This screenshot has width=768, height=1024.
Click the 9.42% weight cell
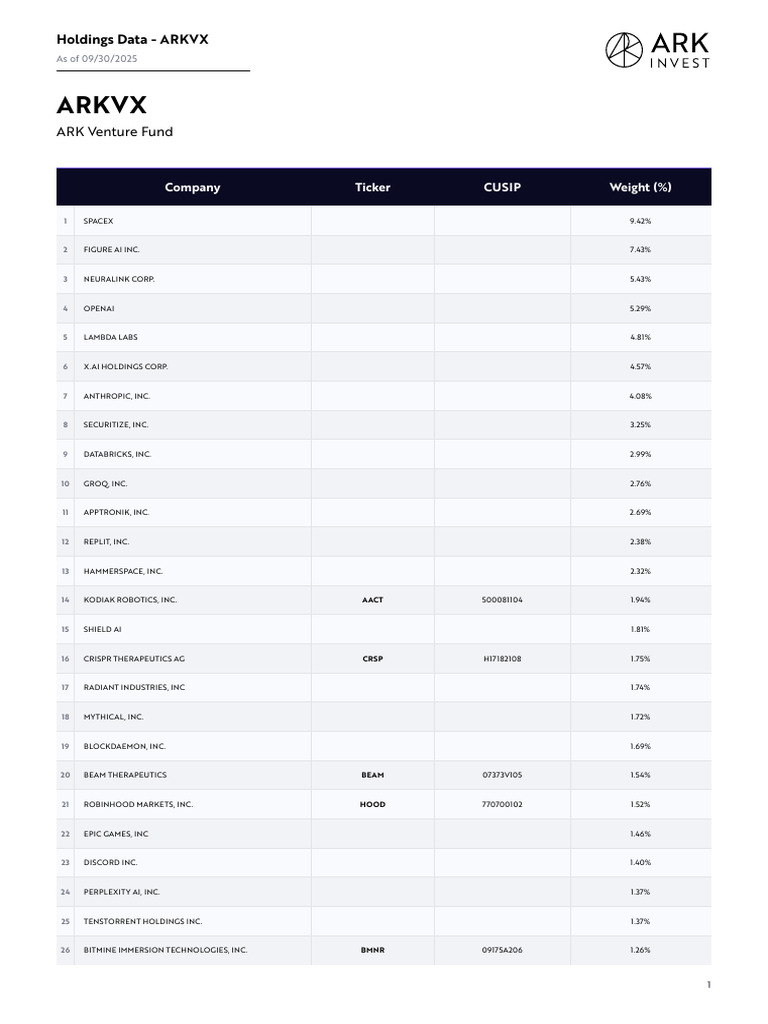(640, 221)
